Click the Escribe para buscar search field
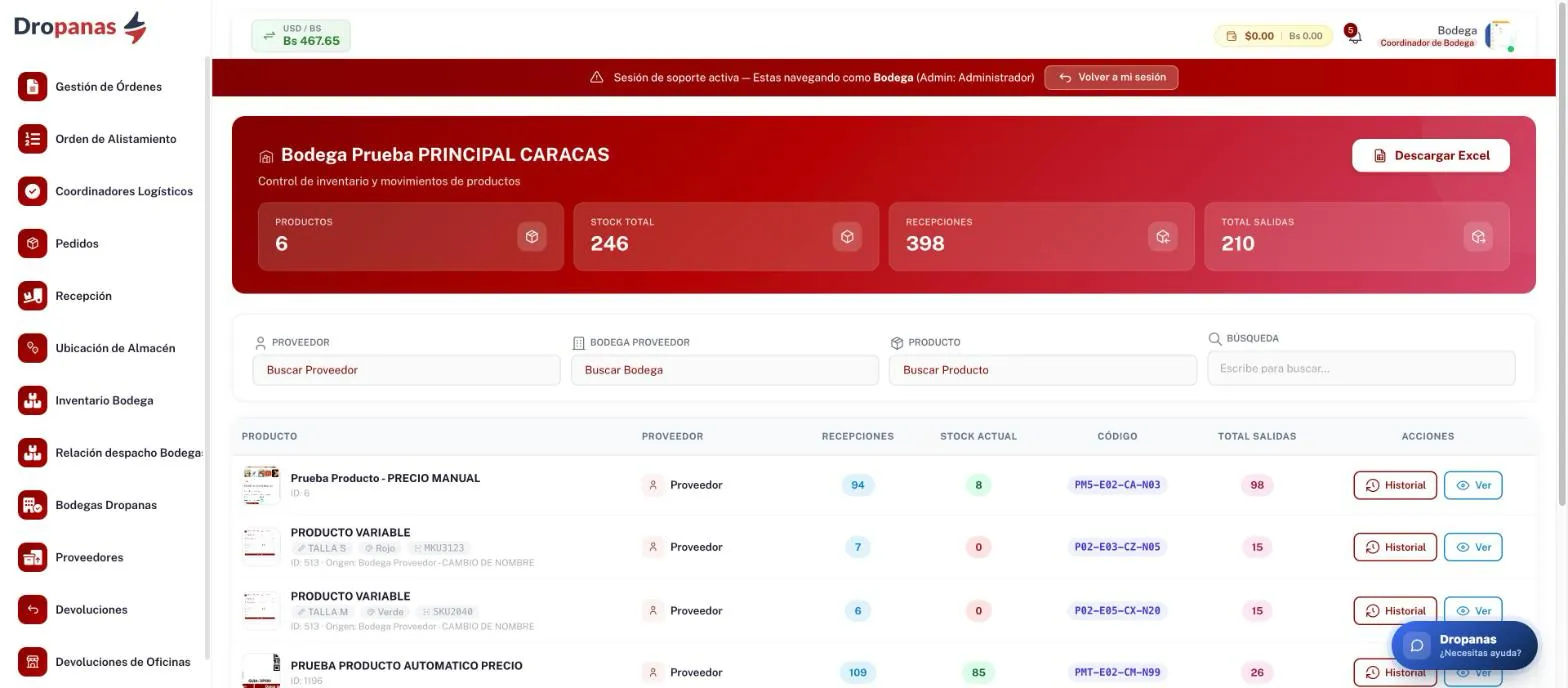This screenshot has height=688, width=1568. pos(1361,368)
